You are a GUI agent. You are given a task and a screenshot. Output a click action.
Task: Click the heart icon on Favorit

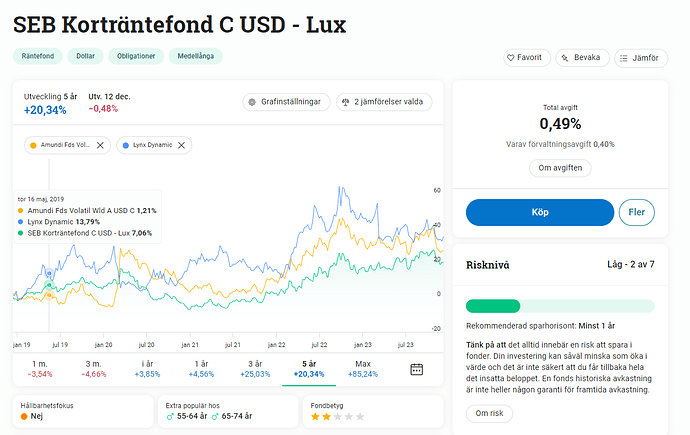tap(510, 58)
